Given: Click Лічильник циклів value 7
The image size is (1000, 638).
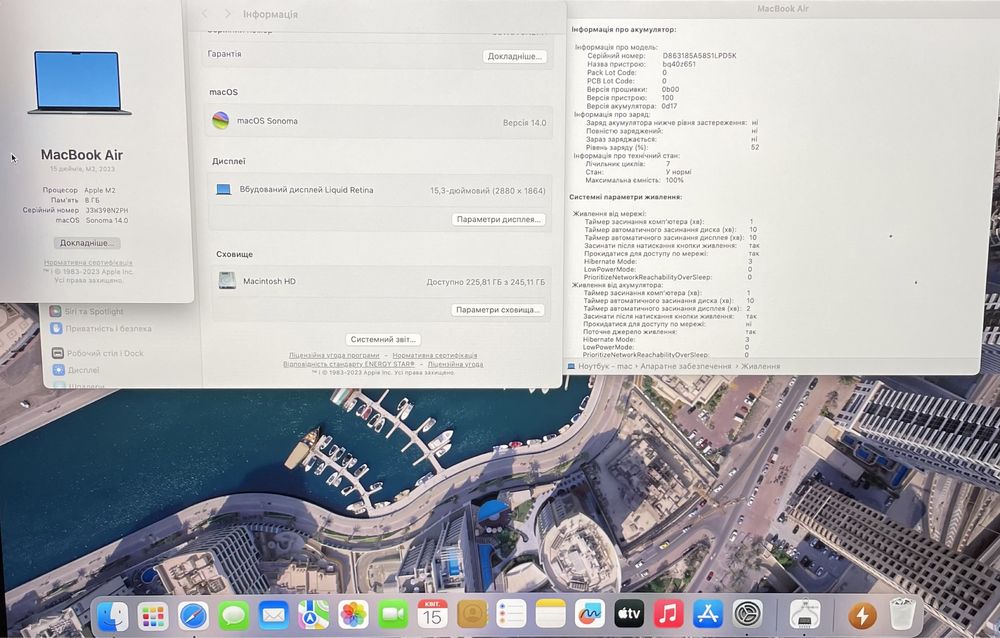Looking at the screenshot, I should (x=668, y=164).
